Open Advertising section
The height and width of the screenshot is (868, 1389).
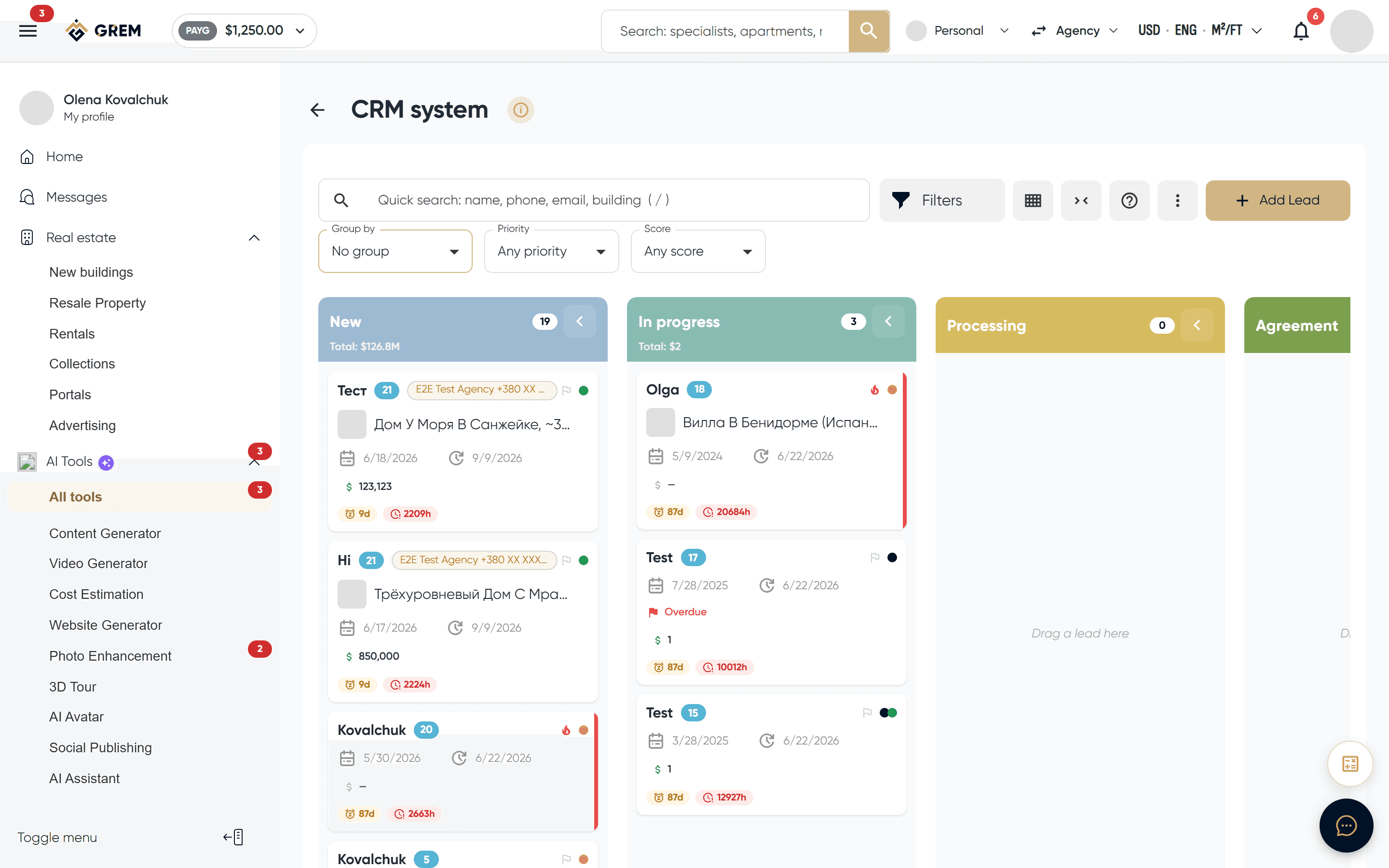click(82, 425)
